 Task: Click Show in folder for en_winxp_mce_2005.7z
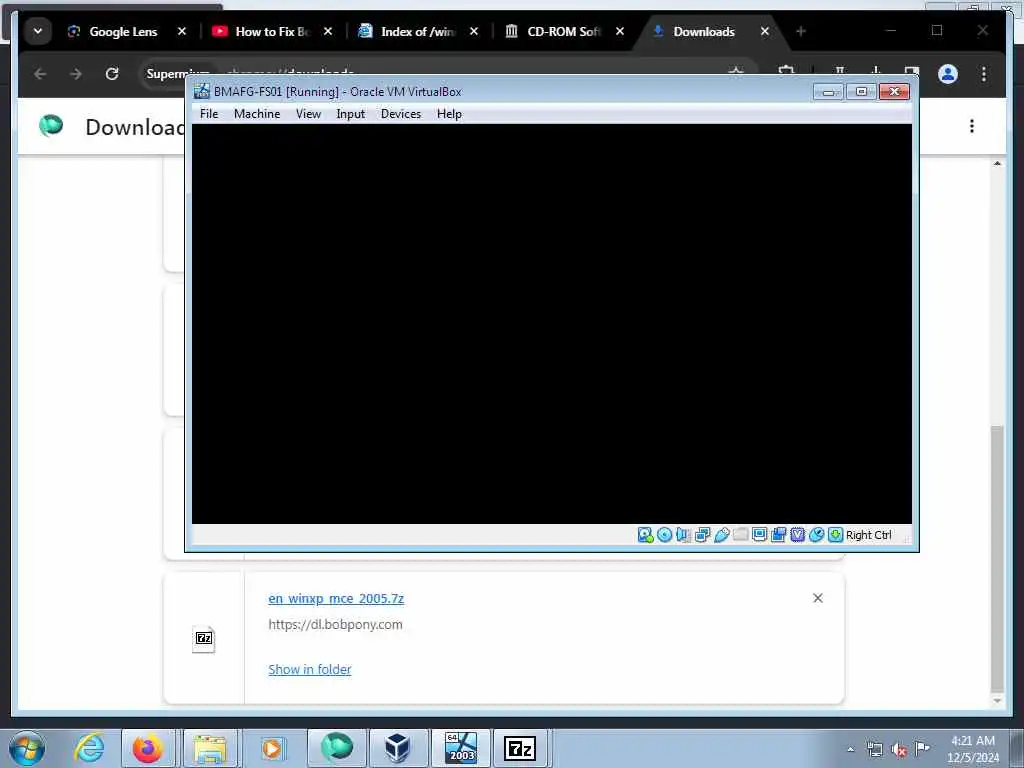[310, 669]
